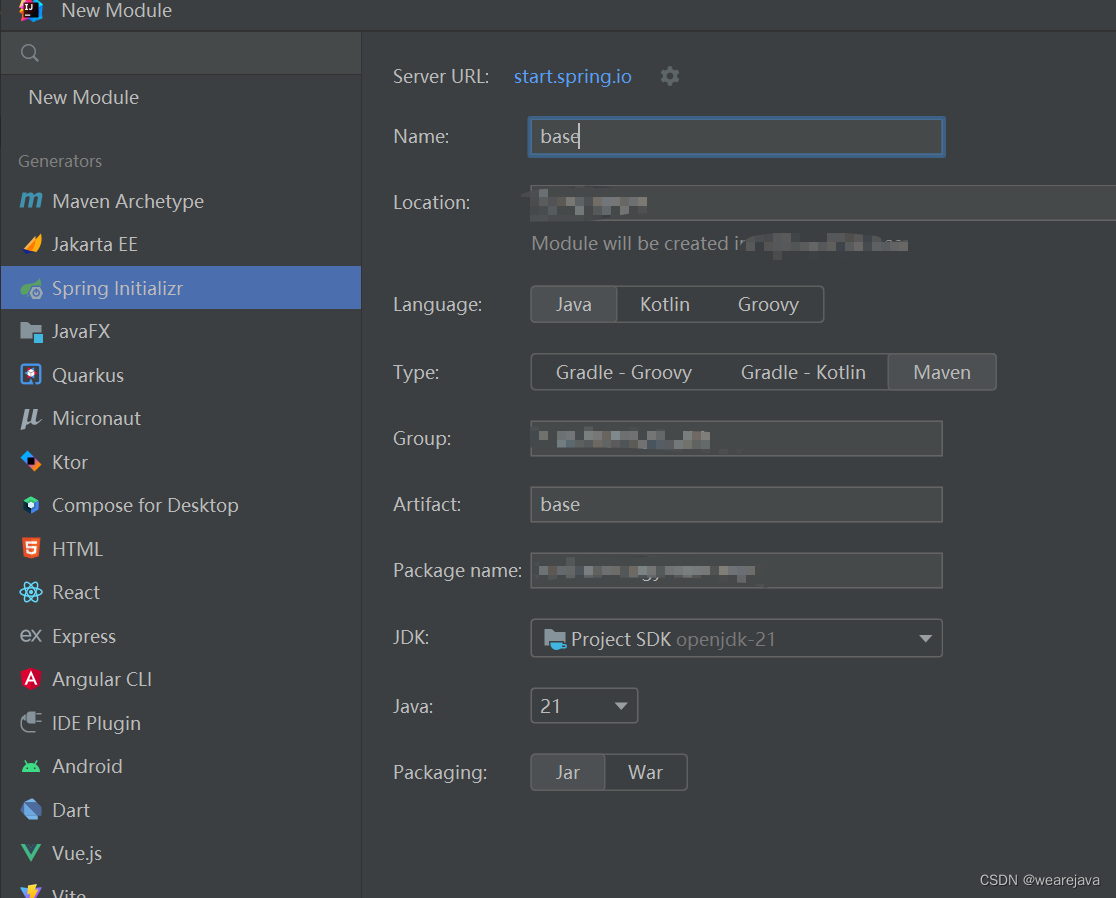Click the Micronaut mu icon
This screenshot has height=898, width=1116.
31,418
